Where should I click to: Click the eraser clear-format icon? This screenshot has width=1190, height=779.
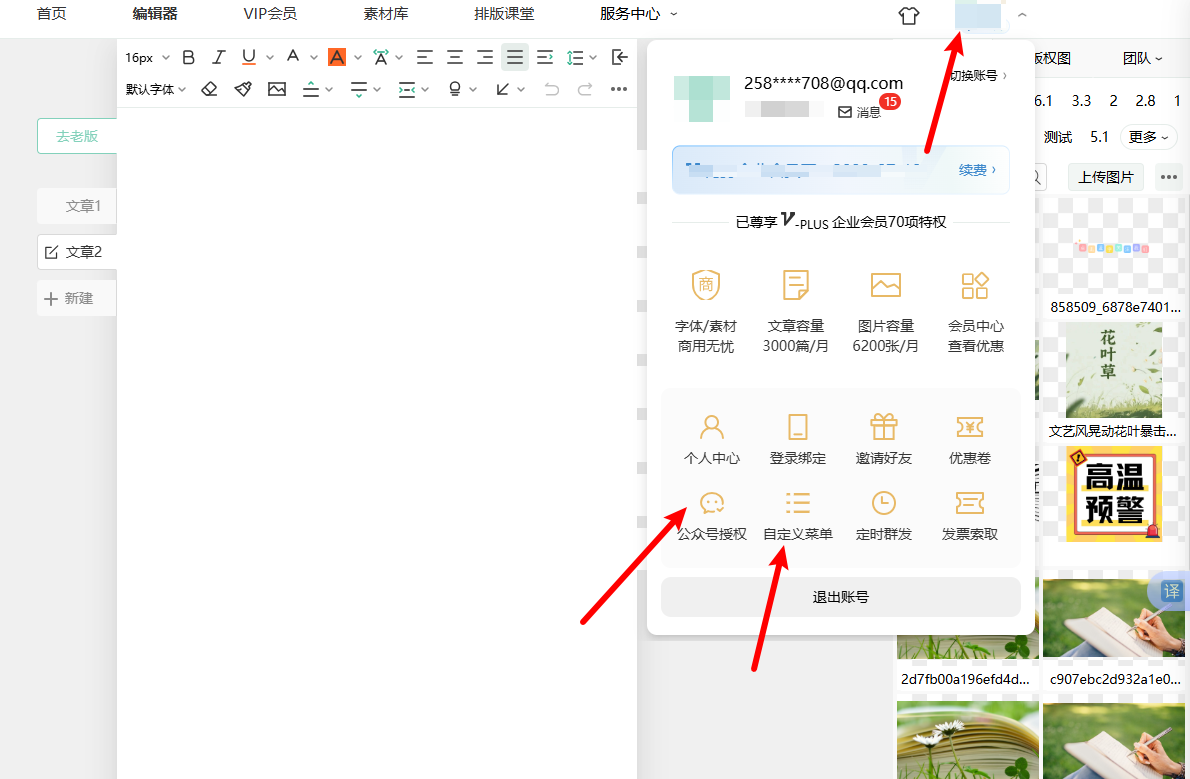(209, 89)
